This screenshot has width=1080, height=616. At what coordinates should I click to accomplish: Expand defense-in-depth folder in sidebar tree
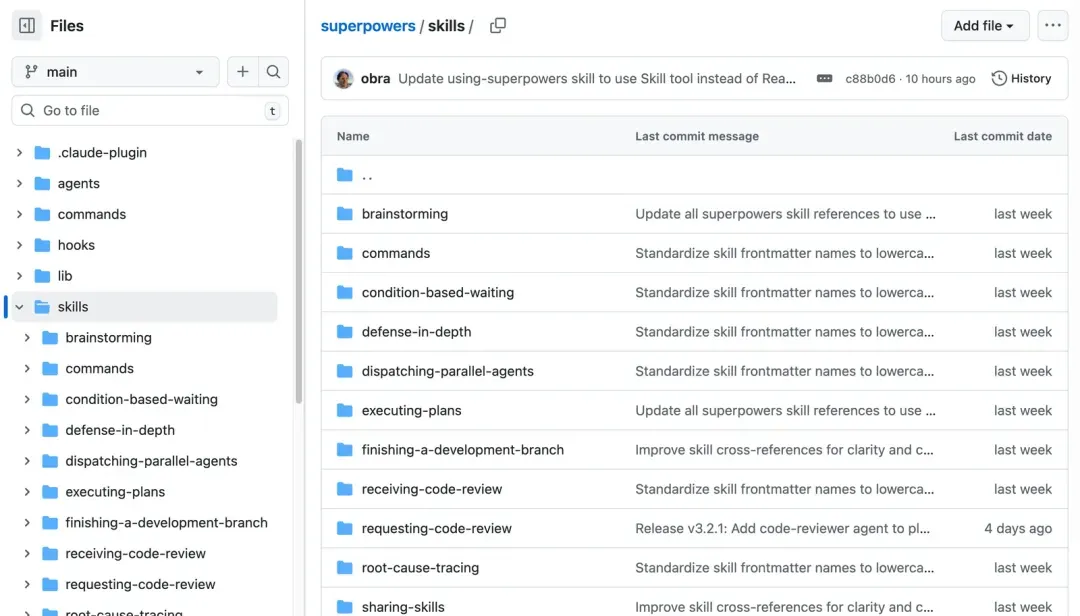click(x=27, y=430)
